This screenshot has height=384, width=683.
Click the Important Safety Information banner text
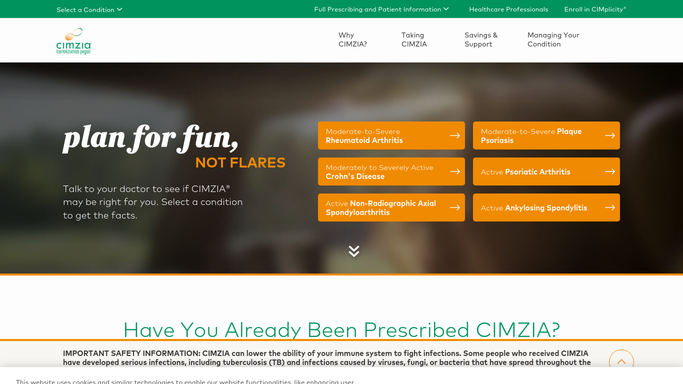tap(327, 358)
